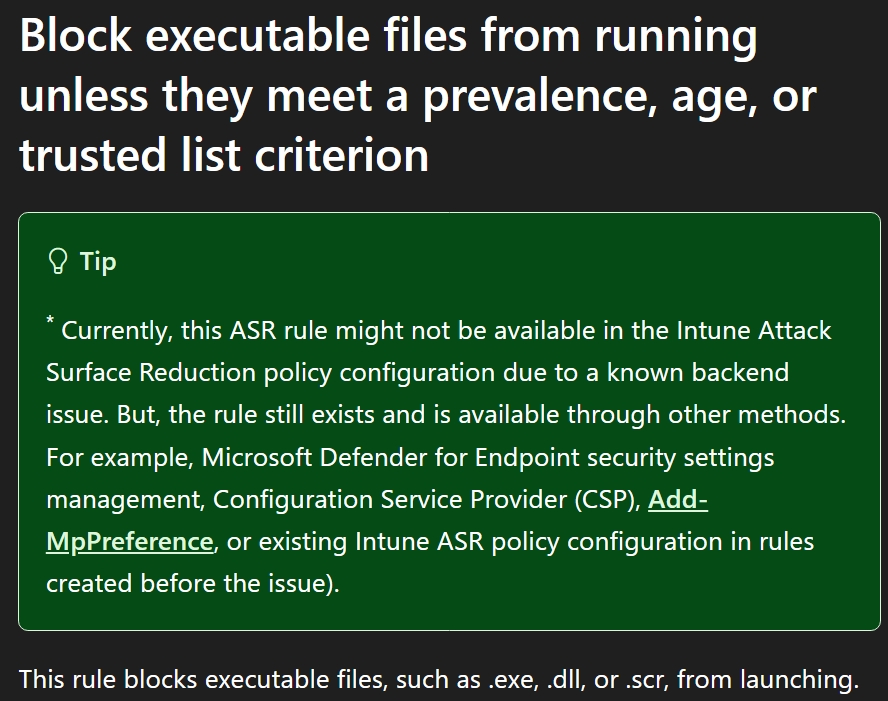Click the 'Block executable files' page heading
888x701 pixels.
click(418, 95)
